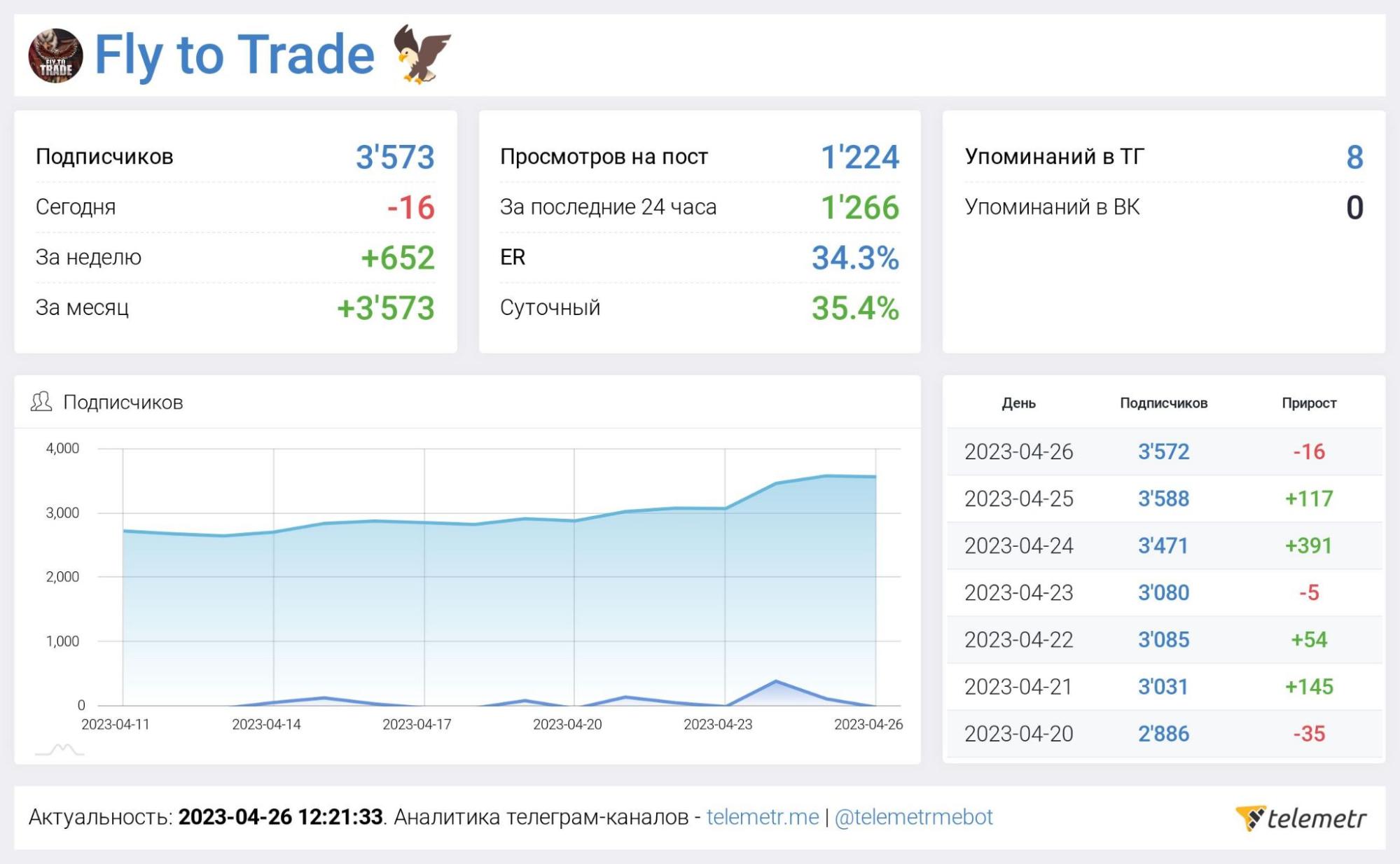The width and height of the screenshot is (1400, 864).
Task: Click chart x-axis label 2023-04-20
Action: (x=567, y=725)
